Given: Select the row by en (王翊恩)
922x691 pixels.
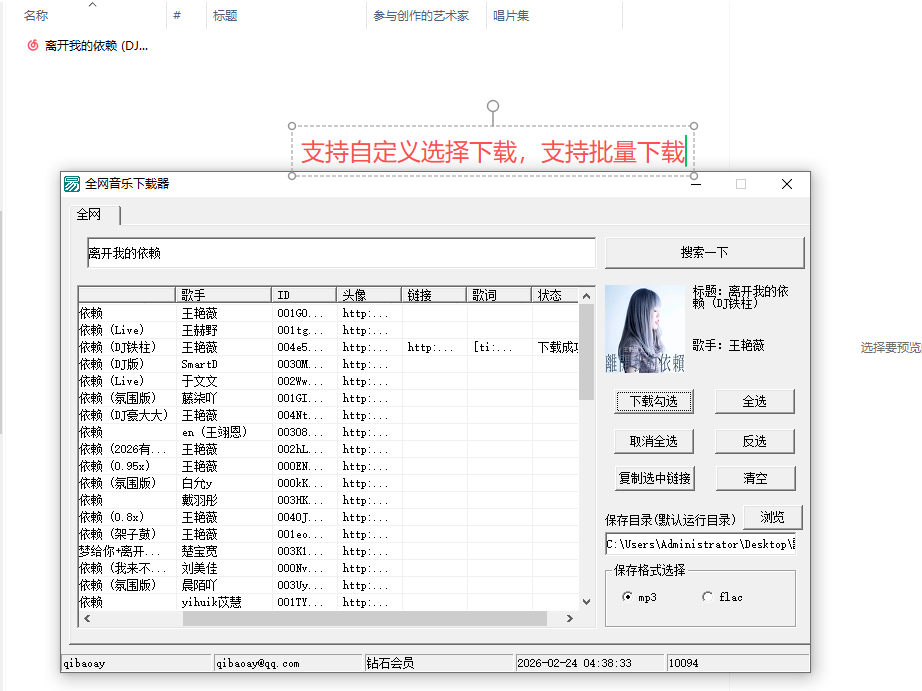Looking at the screenshot, I should [x=329, y=433].
